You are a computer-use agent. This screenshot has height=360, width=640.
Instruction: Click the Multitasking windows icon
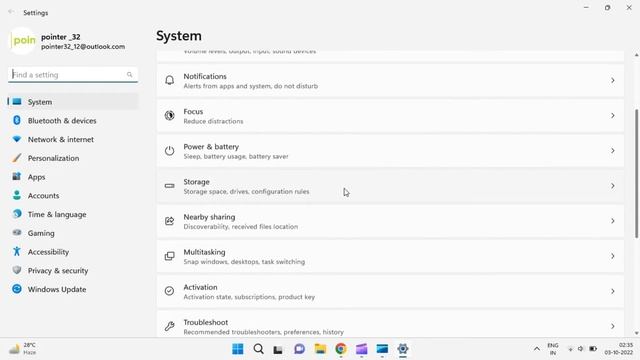pos(169,256)
